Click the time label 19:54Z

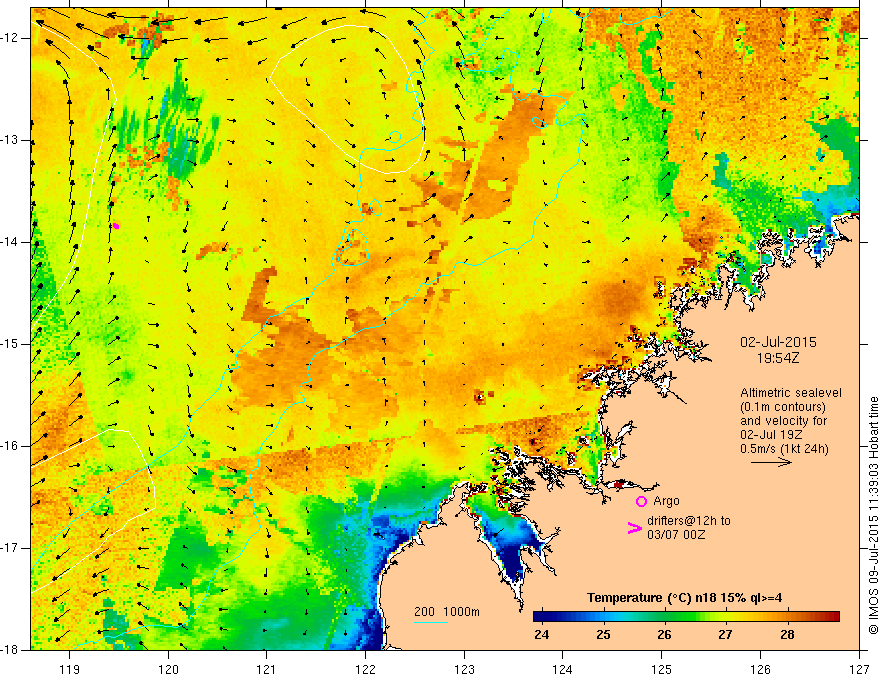[777, 358]
